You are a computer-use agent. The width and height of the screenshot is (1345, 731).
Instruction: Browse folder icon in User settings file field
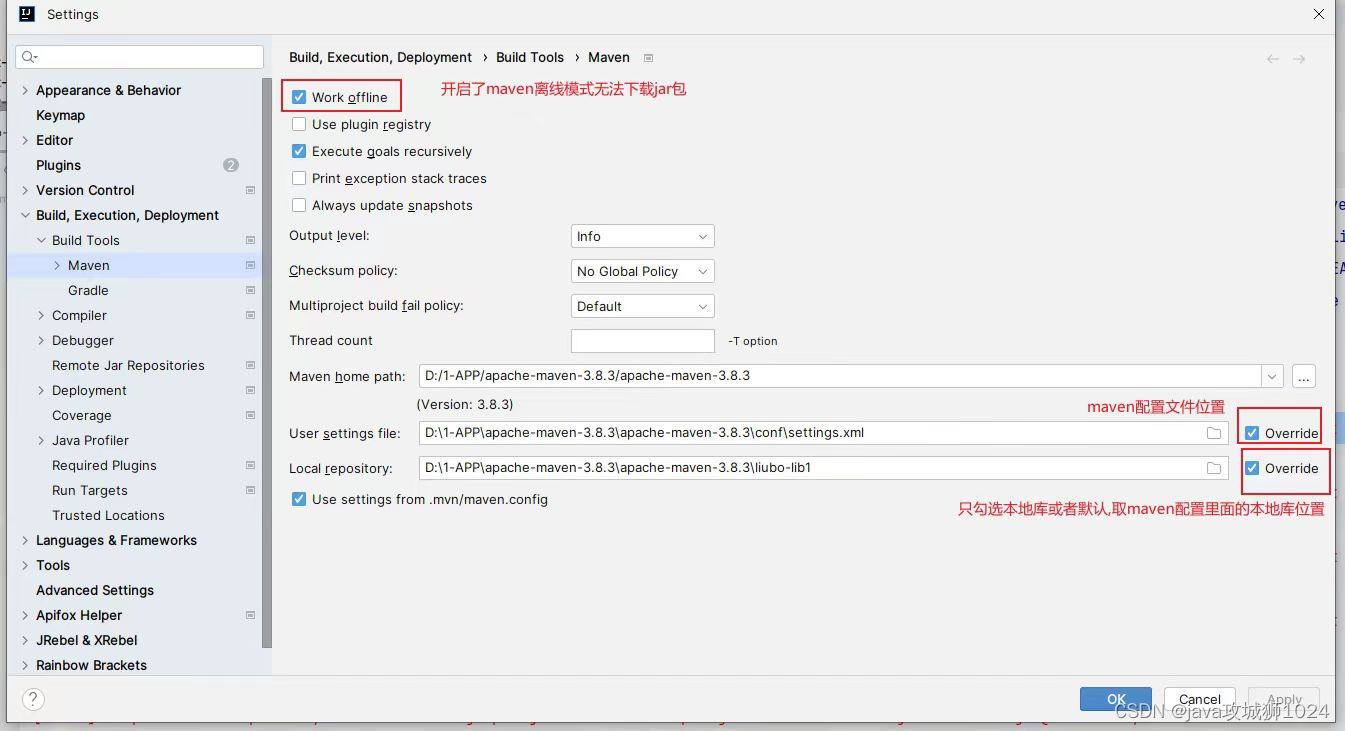1214,433
